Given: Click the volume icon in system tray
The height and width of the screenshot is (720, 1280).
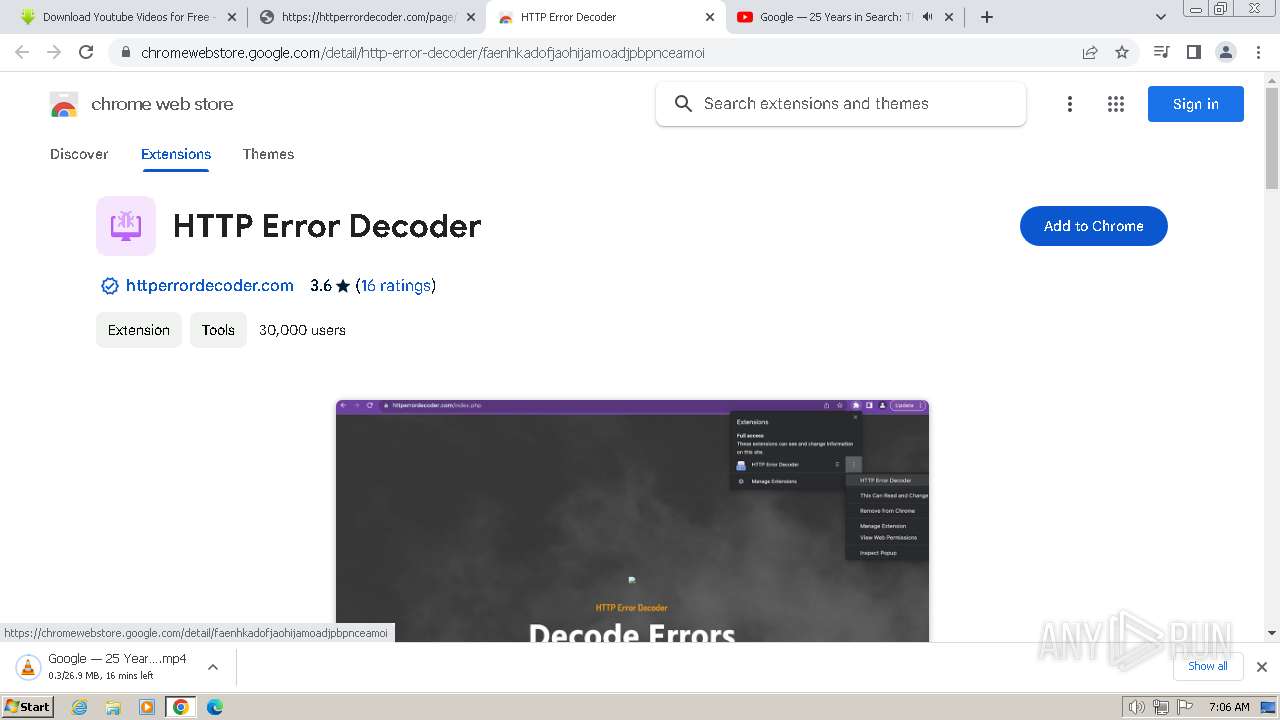Looking at the screenshot, I should tap(1136, 707).
